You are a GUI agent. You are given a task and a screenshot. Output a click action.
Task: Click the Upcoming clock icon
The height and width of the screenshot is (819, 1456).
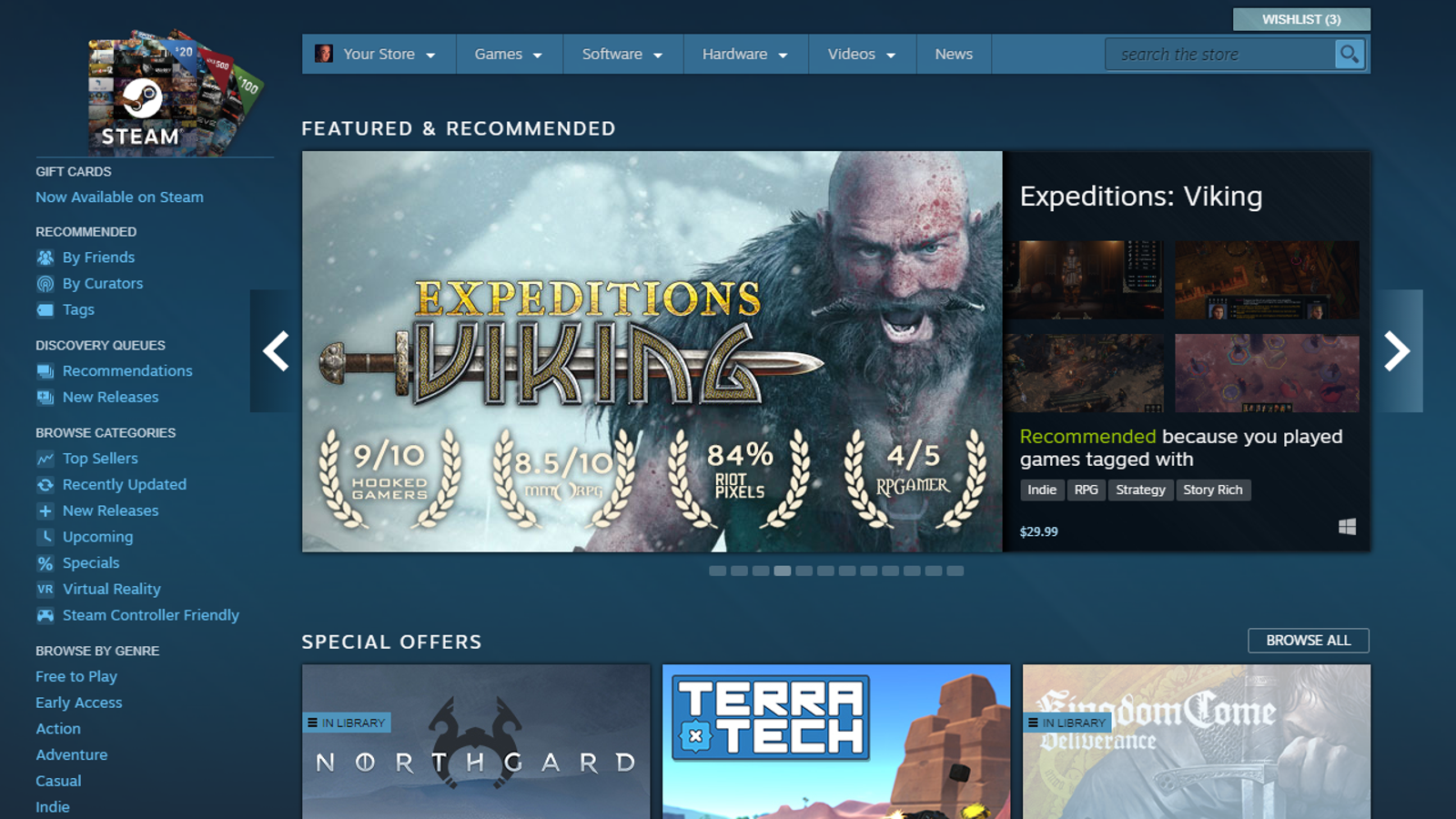[45, 537]
